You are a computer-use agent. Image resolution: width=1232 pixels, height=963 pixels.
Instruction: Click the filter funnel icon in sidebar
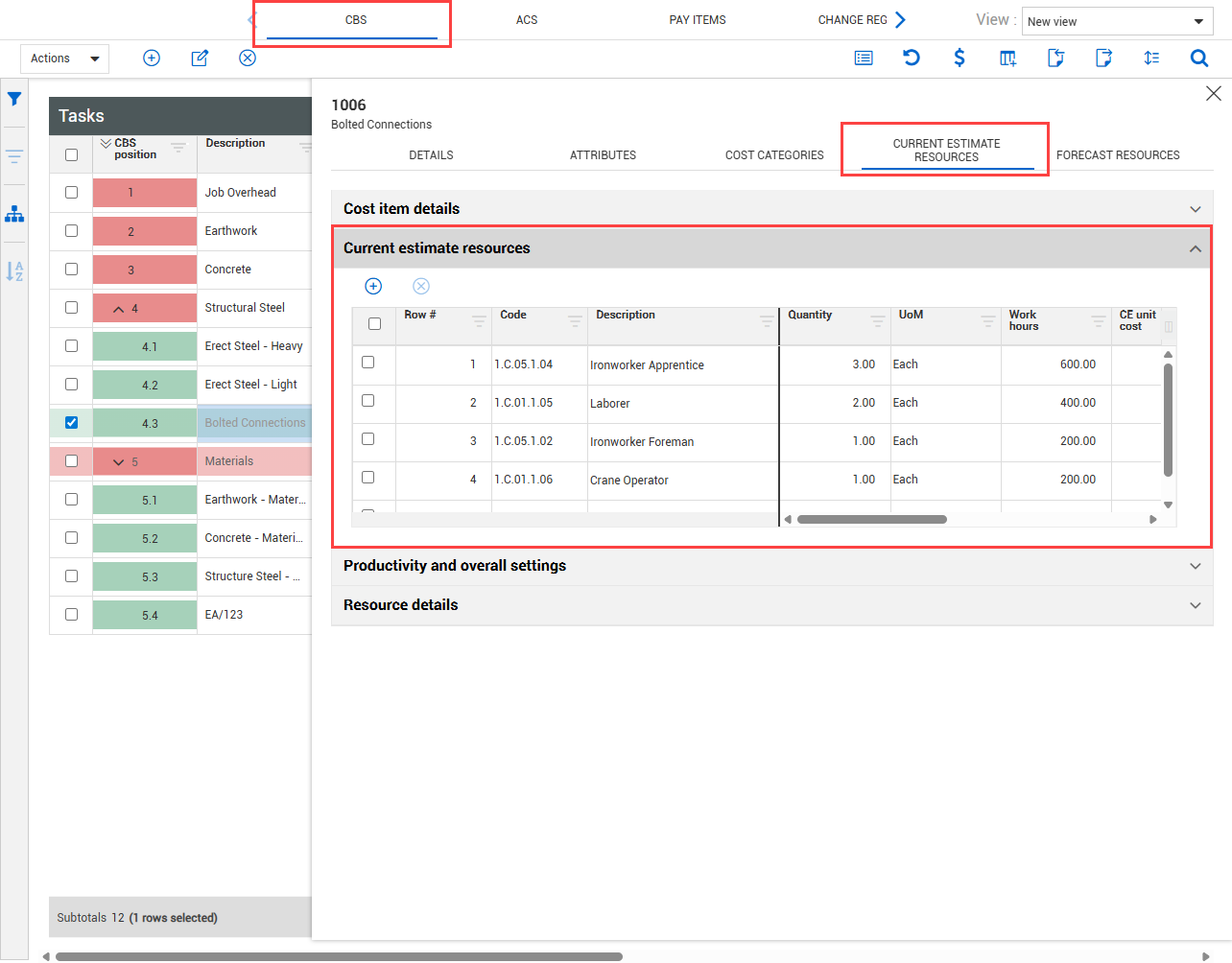14,99
